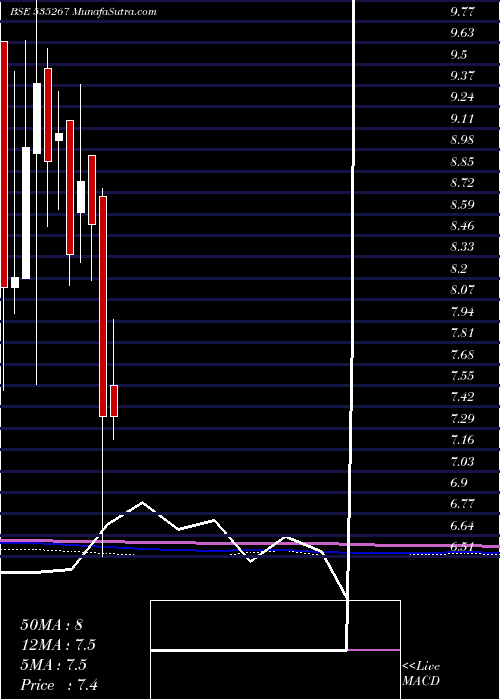Click the 8.33 price axis label
The height and width of the screenshot is (700, 500).
(462, 248)
